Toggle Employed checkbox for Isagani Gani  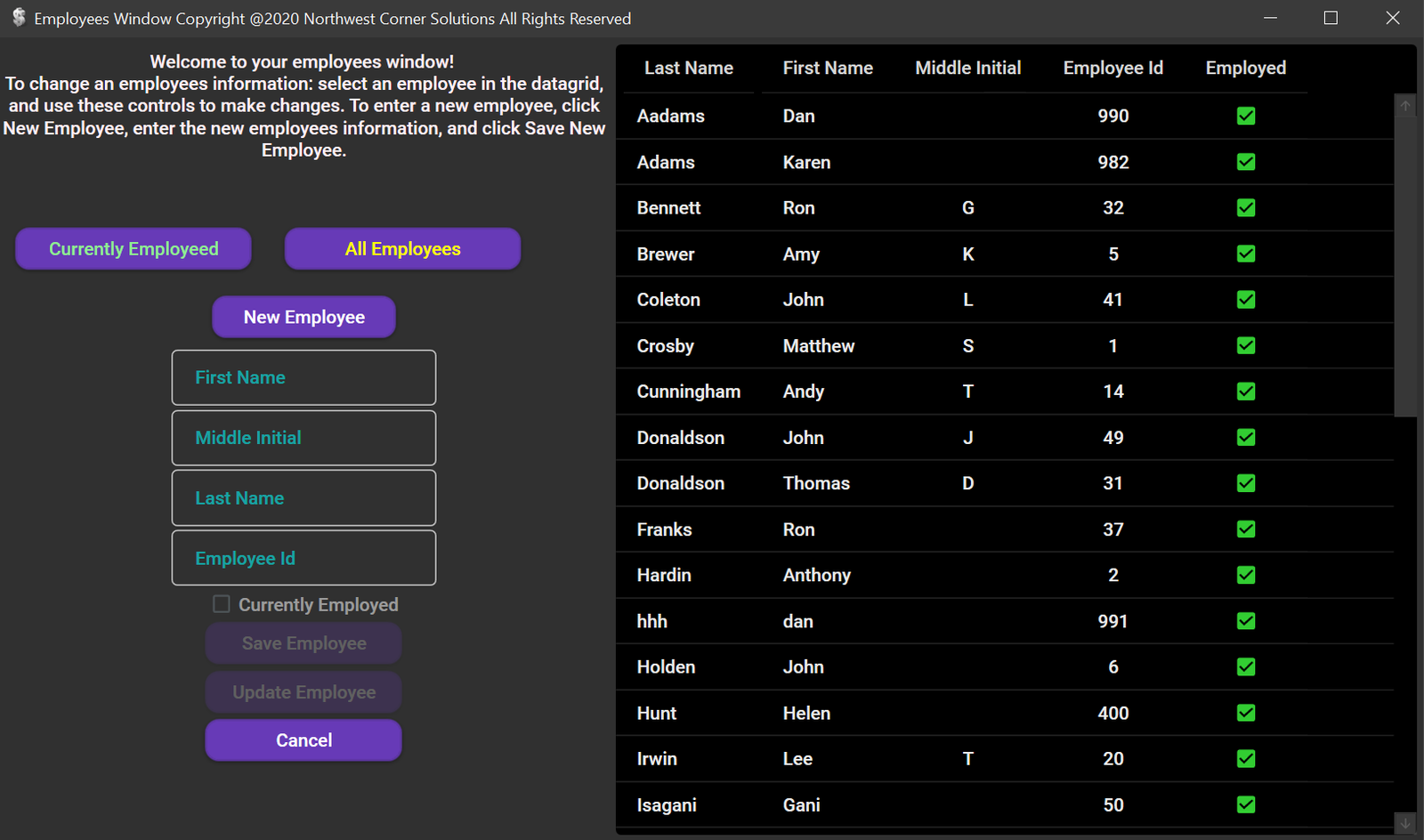click(x=1246, y=805)
